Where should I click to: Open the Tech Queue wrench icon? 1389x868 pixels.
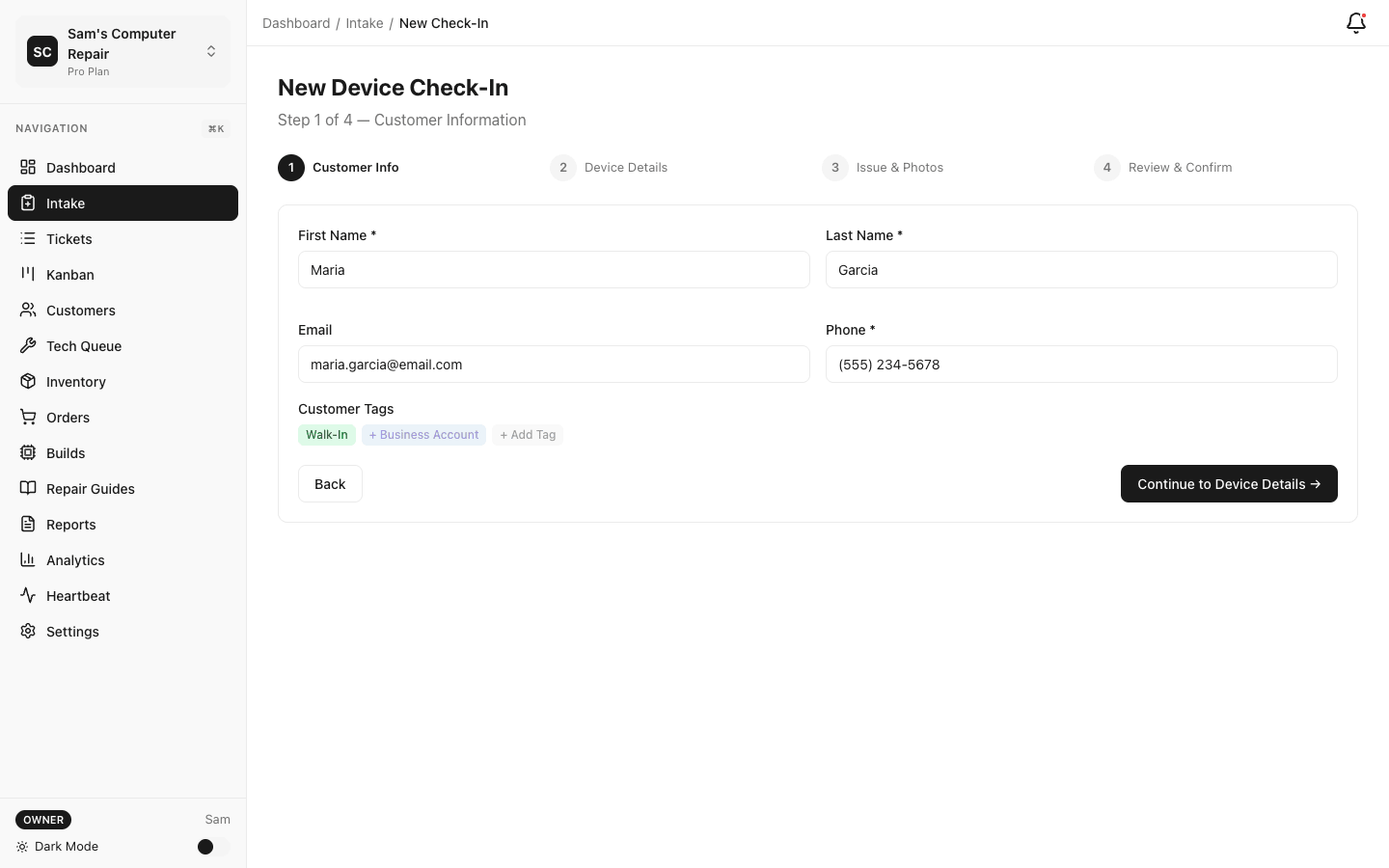click(28, 345)
